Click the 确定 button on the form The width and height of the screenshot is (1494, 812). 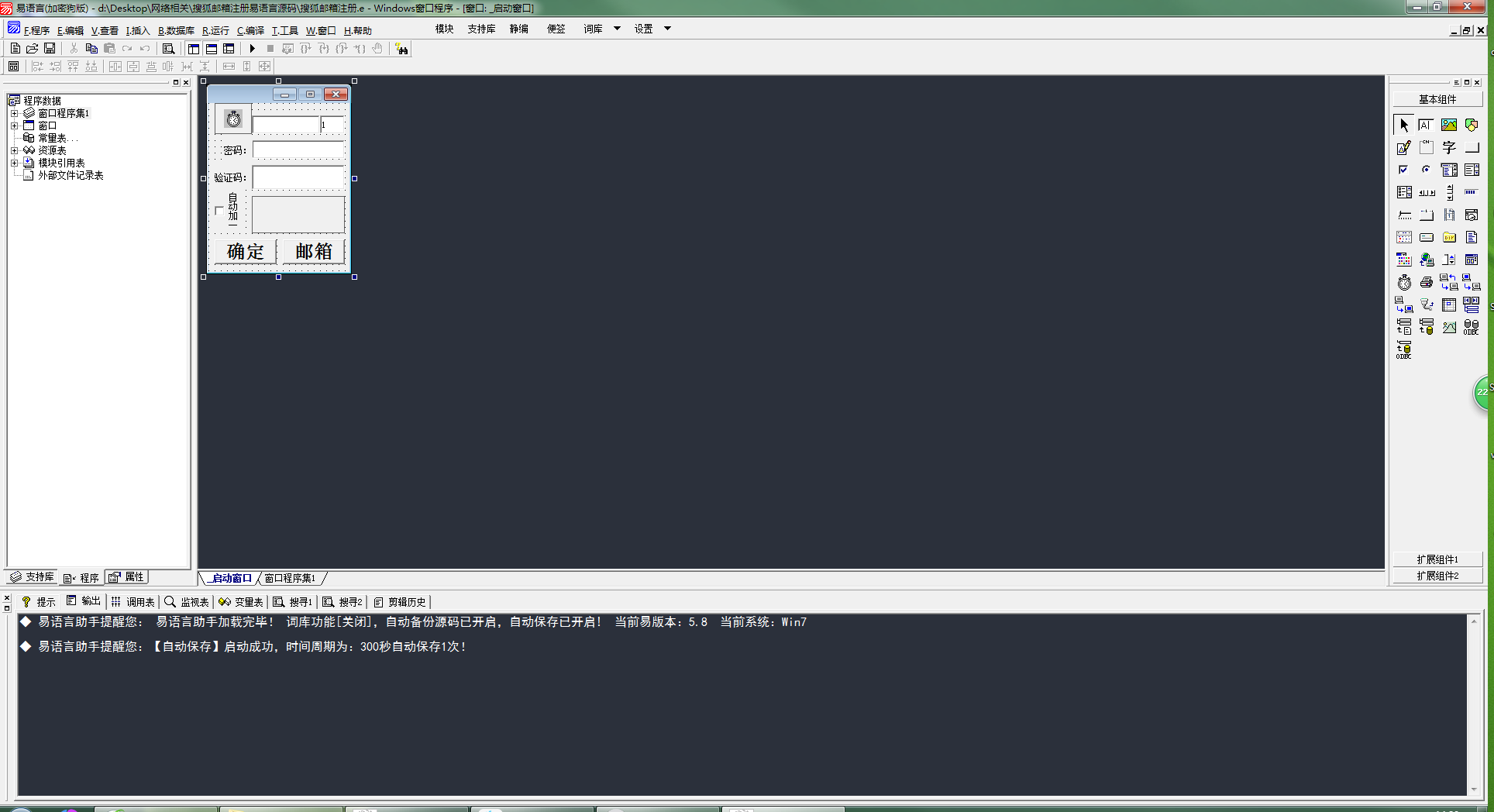pos(245,252)
